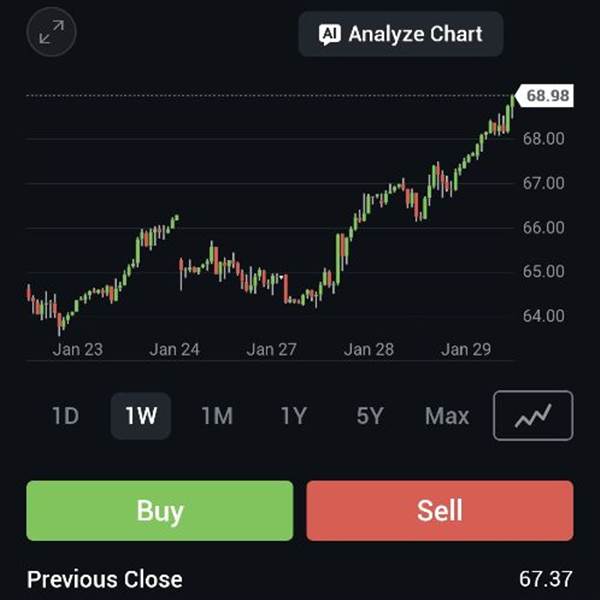Click the 68.98 current price tag

pos(547,96)
